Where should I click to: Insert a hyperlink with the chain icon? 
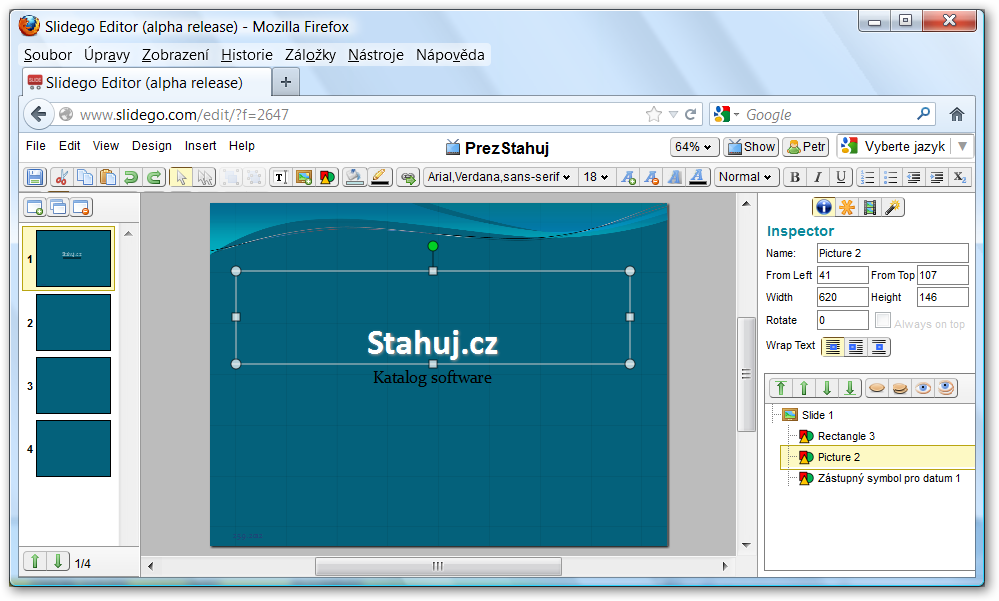point(408,177)
